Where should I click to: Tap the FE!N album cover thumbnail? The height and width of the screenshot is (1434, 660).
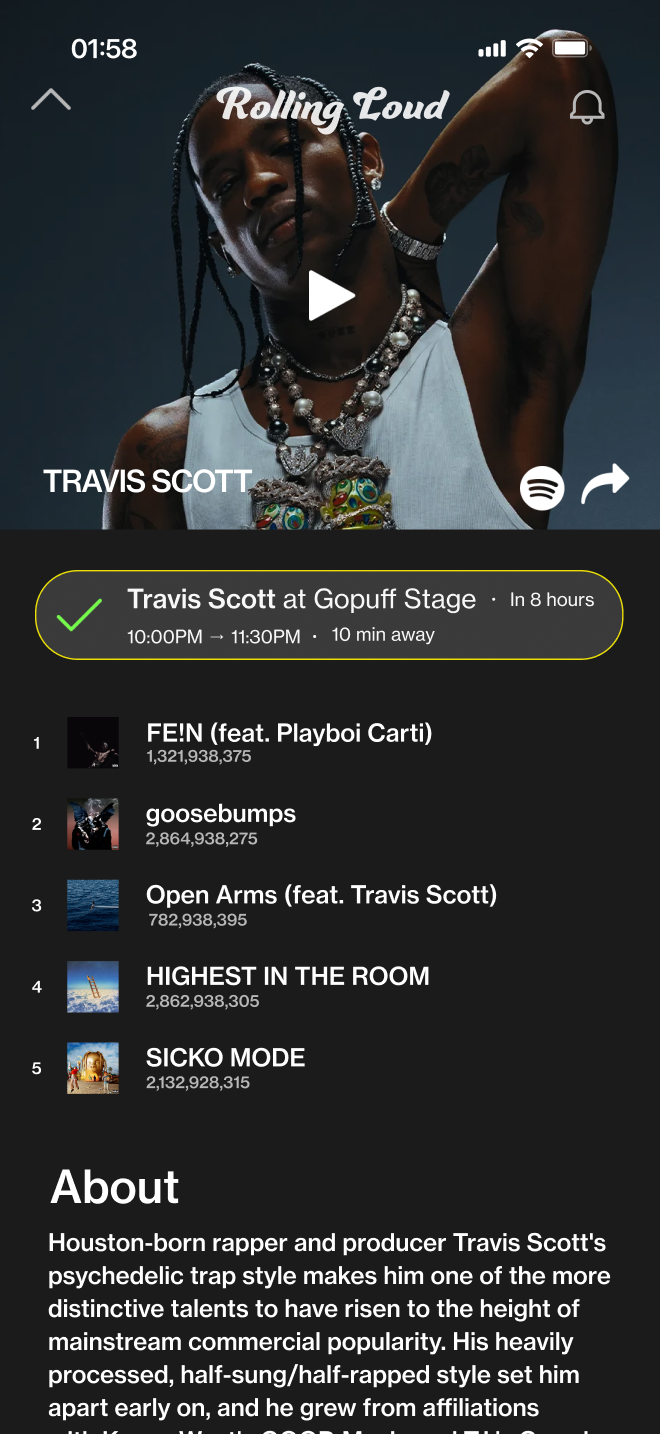tap(93, 743)
